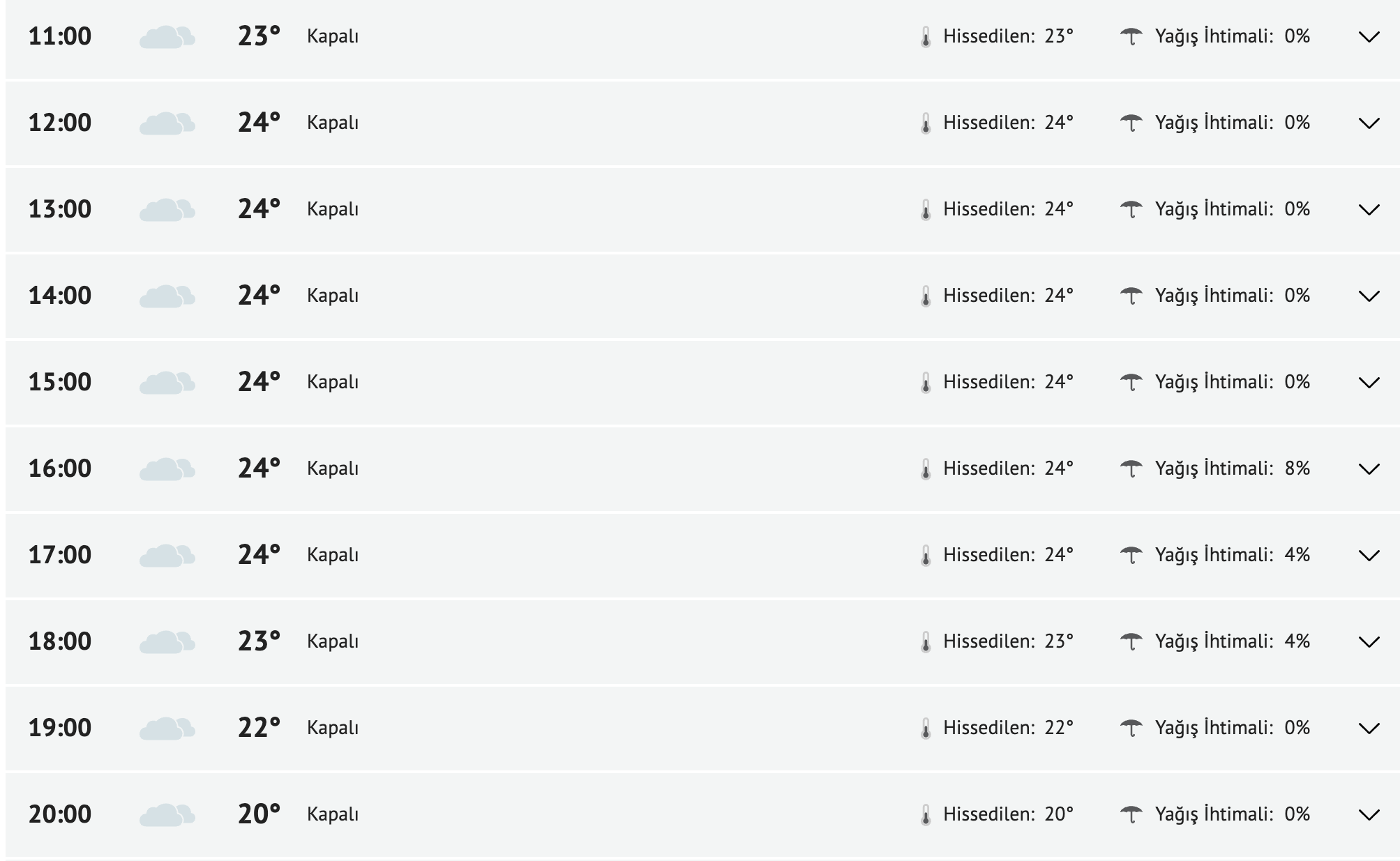Click the overcast cloud icon at 14:00
This screenshot has height=861, width=1400.
point(167,296)
